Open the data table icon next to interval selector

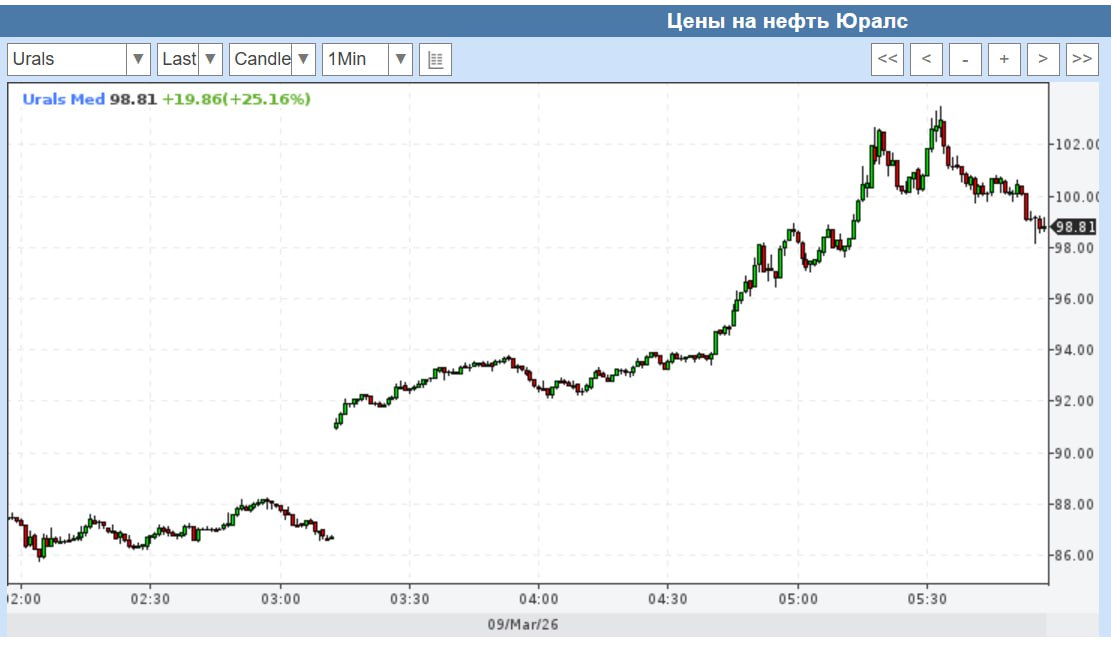[x=435, y=59]
